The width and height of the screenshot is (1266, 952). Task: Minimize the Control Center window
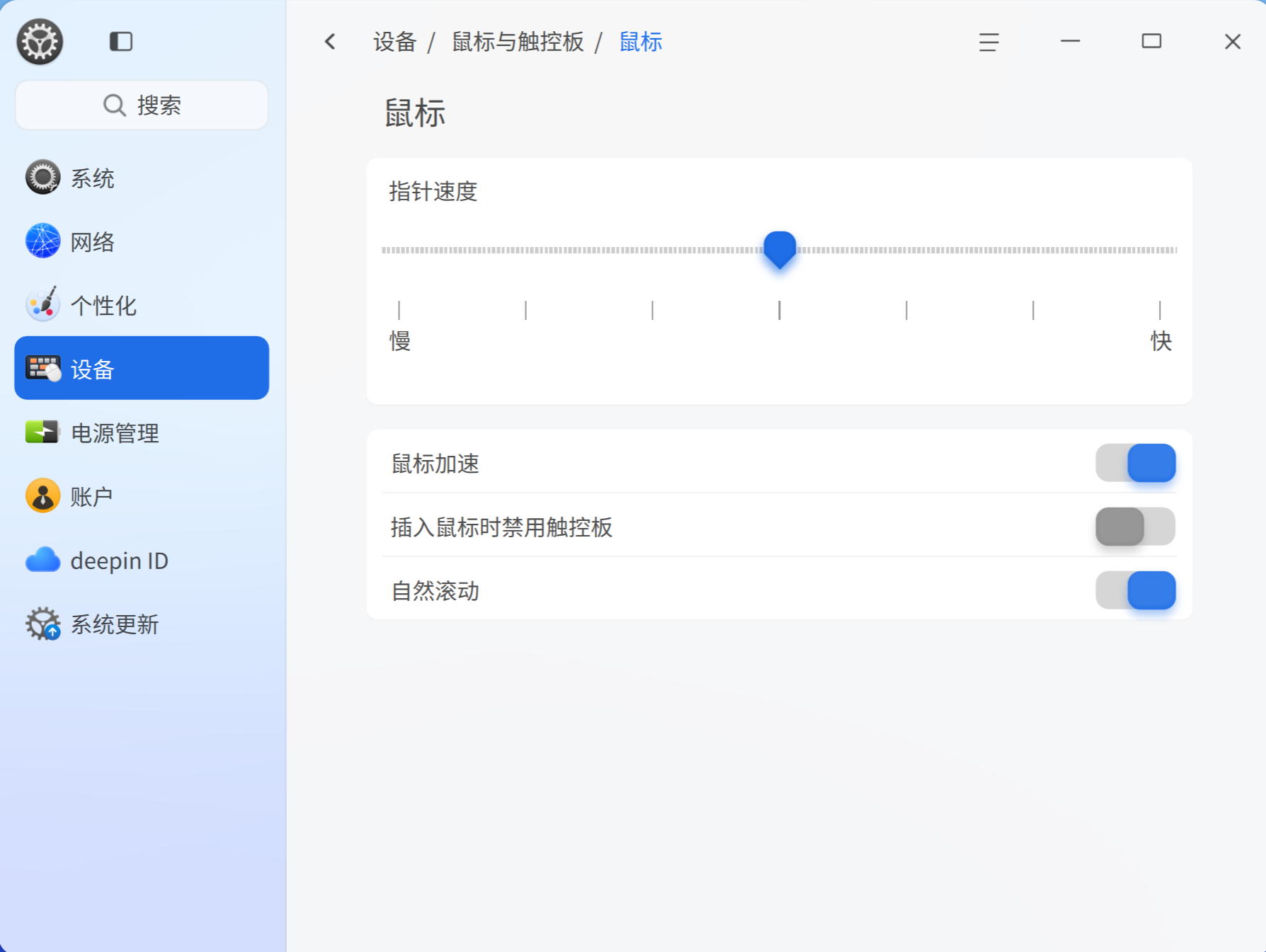[x=1070, y=41]
